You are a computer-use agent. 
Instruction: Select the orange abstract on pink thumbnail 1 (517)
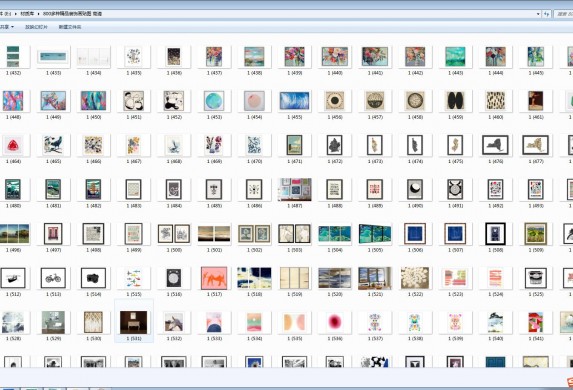tap(214, 278)
